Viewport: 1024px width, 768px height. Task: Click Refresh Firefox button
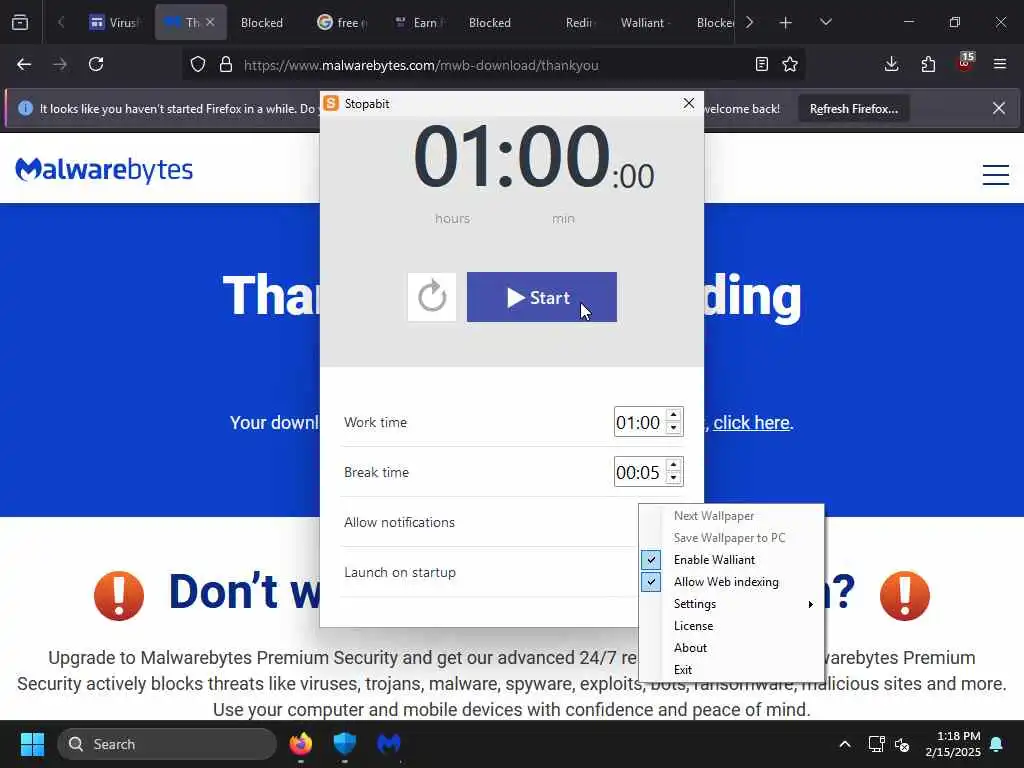tap(854, 109)
